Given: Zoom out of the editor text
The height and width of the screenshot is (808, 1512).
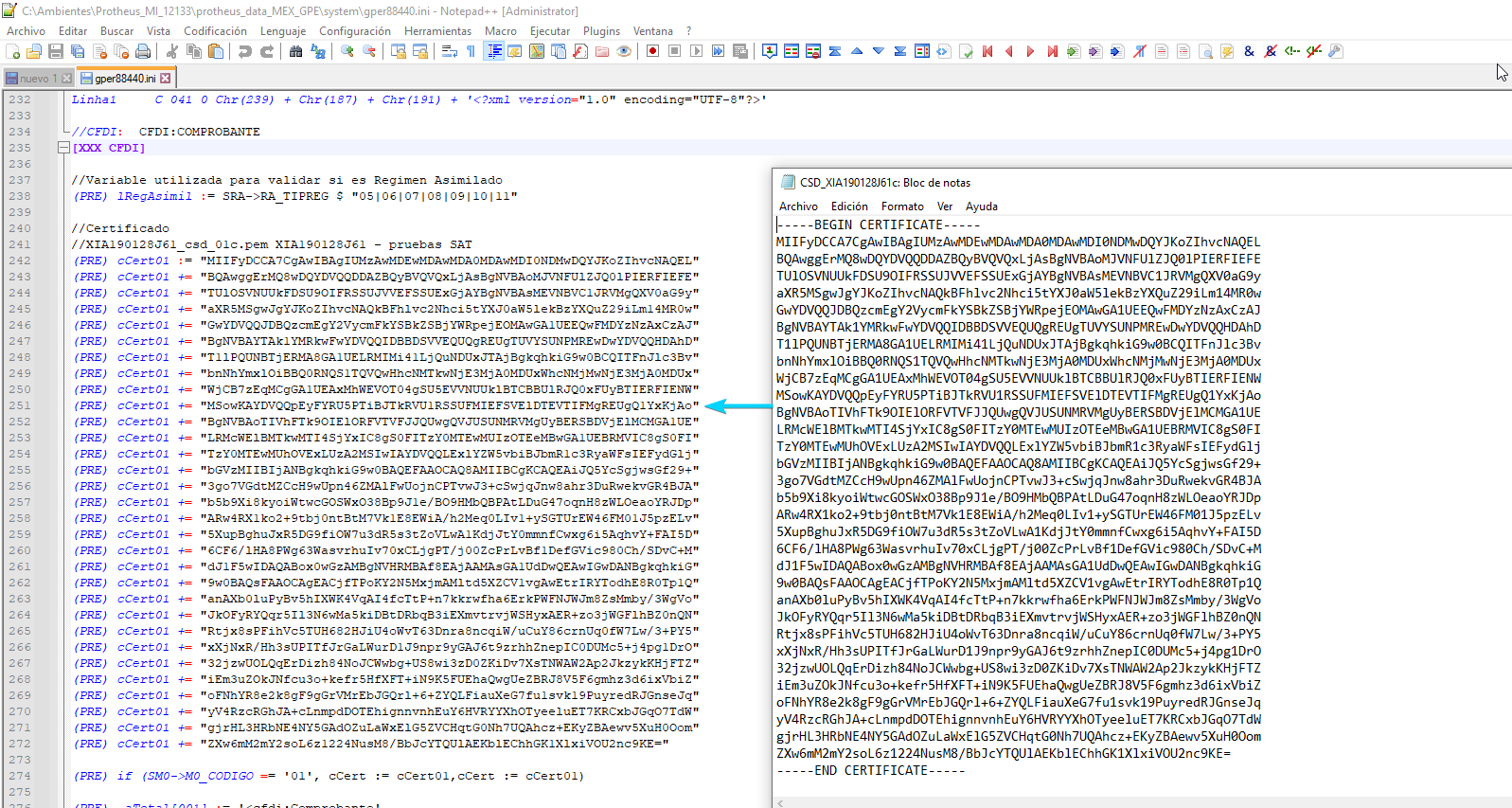Looking at the screenshot, I should coord(369,51).
